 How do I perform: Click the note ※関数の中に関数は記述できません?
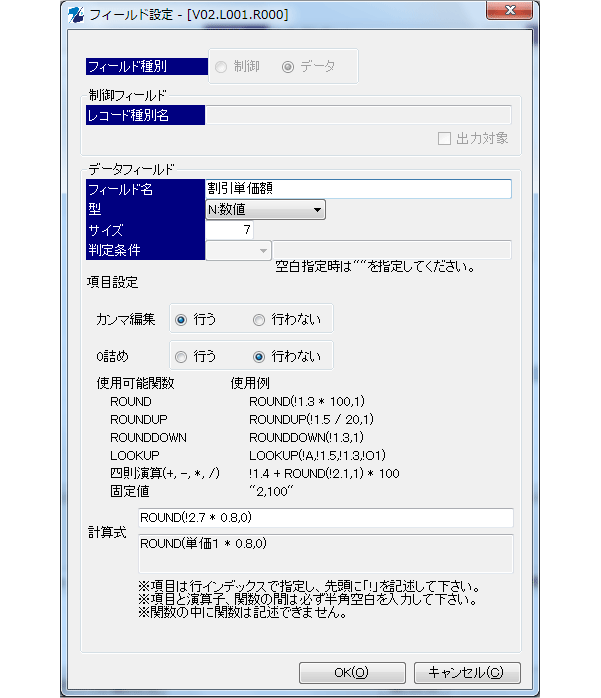click(x=242, y=613)
